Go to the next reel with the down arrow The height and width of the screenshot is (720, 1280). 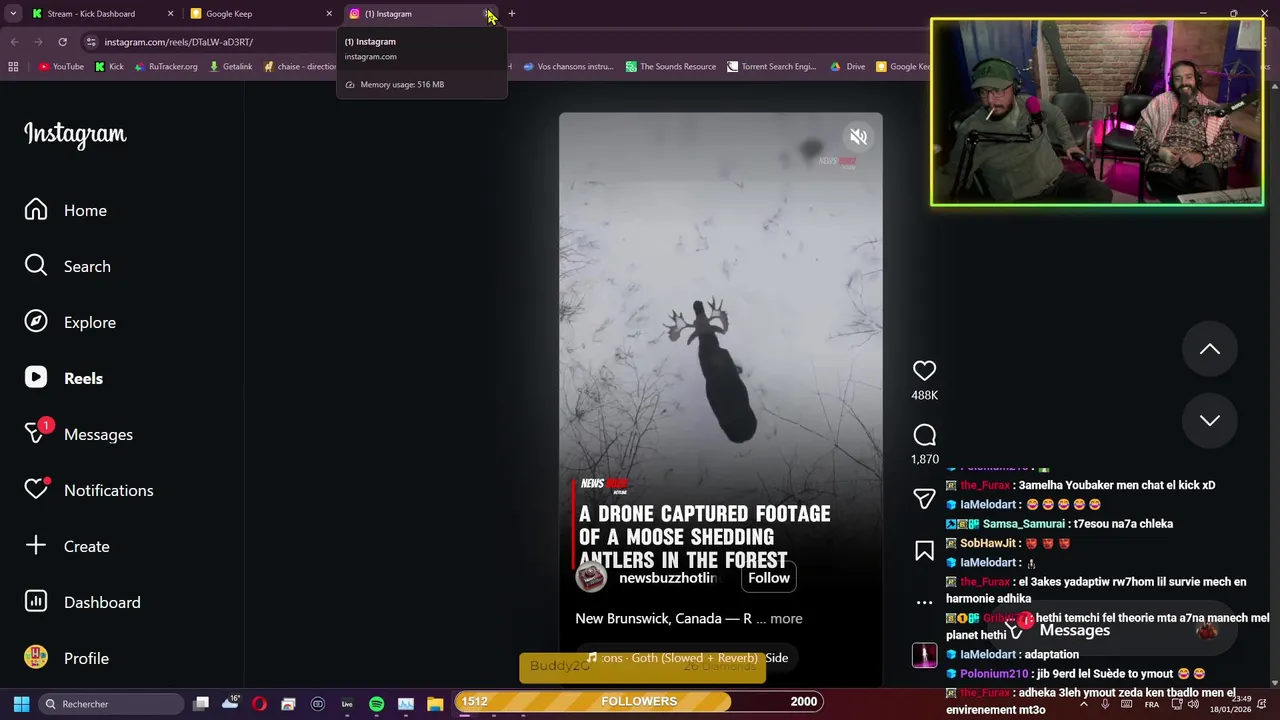click(x=1210, y=420)
